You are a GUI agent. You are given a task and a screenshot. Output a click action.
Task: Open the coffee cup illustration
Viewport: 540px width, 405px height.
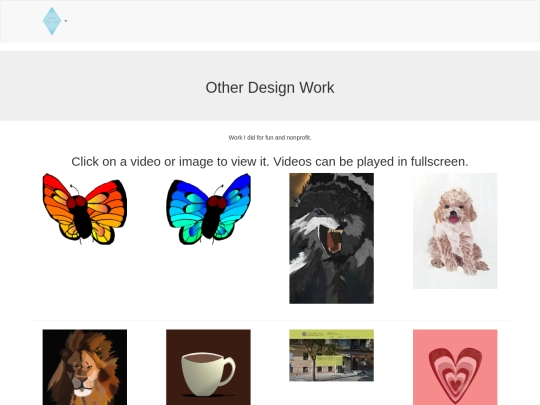pyautogui.click(x=208, y=367)
